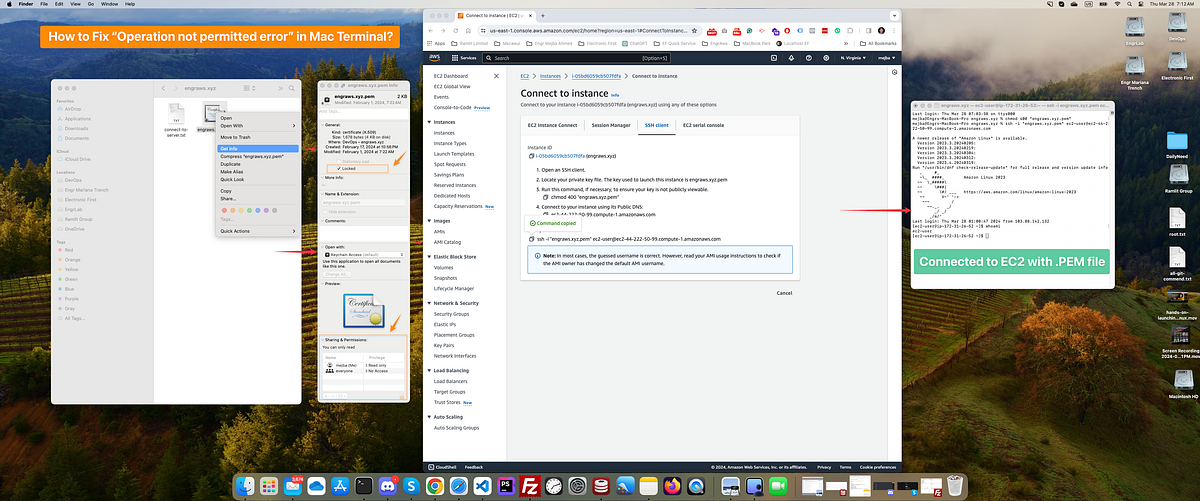Select Blue tag in Finder sidebar

point(68,287)
